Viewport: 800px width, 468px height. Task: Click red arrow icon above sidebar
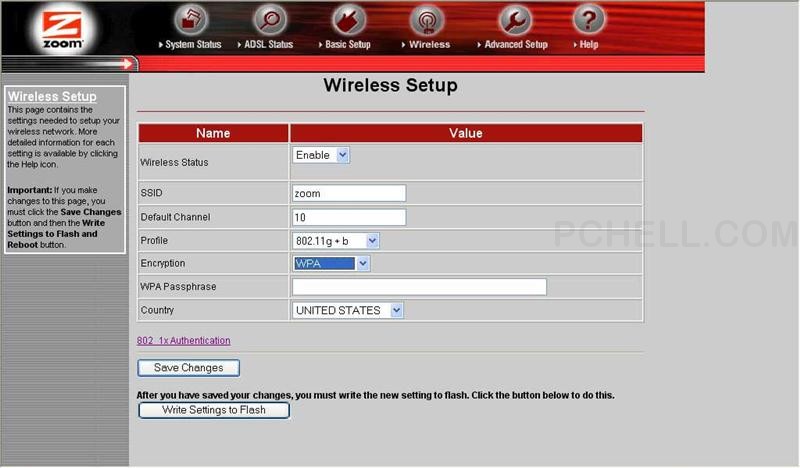click(x=124, y=64)
